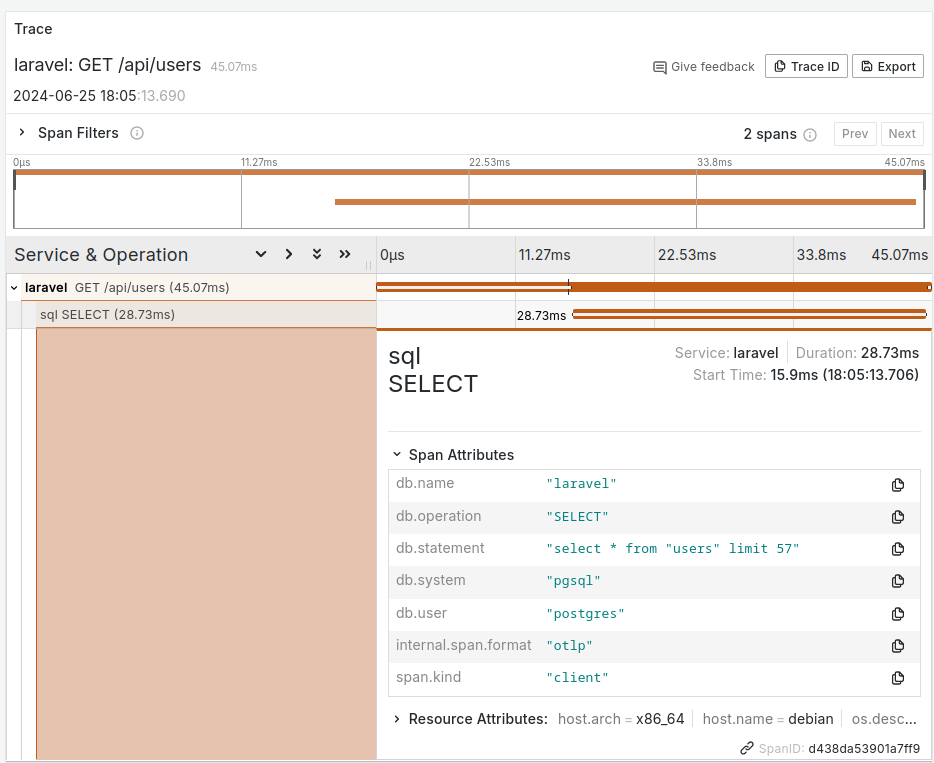This screenshot has width=934, height=763.
Task: Click the host.arch = x86_64 attribute
Action: (621, 719)
